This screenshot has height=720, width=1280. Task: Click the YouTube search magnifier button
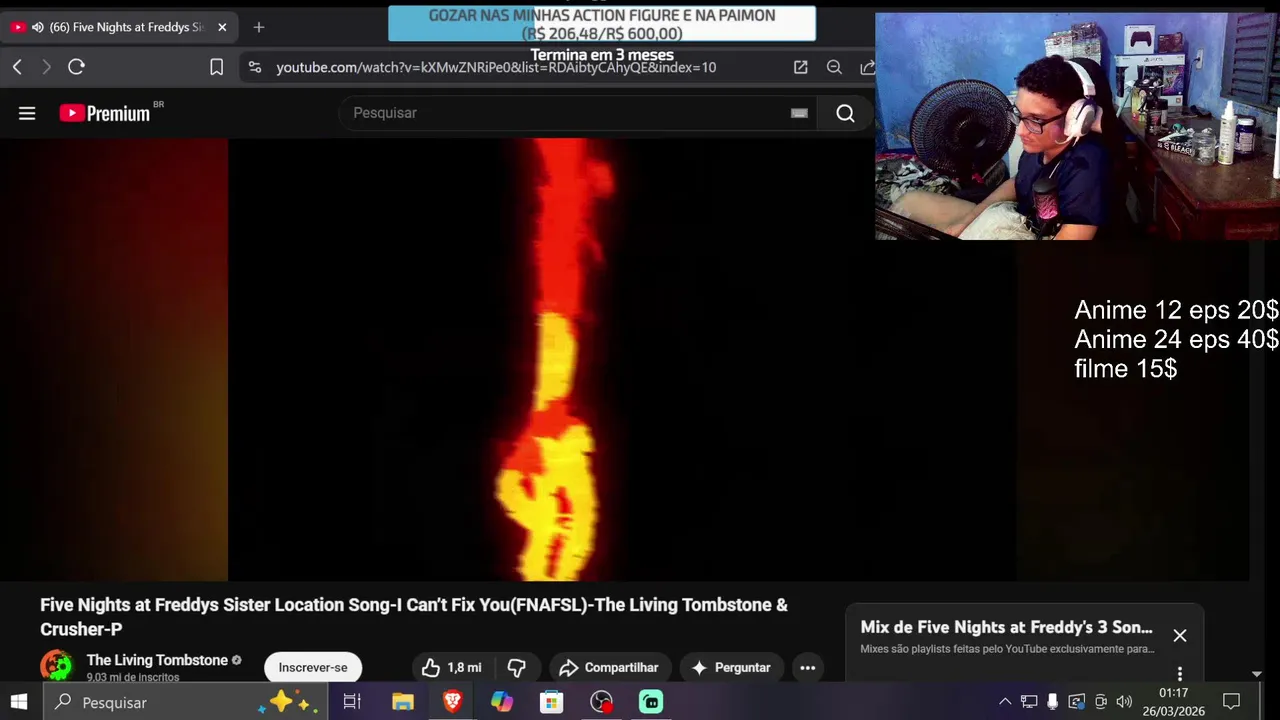[x=845, y=113]
